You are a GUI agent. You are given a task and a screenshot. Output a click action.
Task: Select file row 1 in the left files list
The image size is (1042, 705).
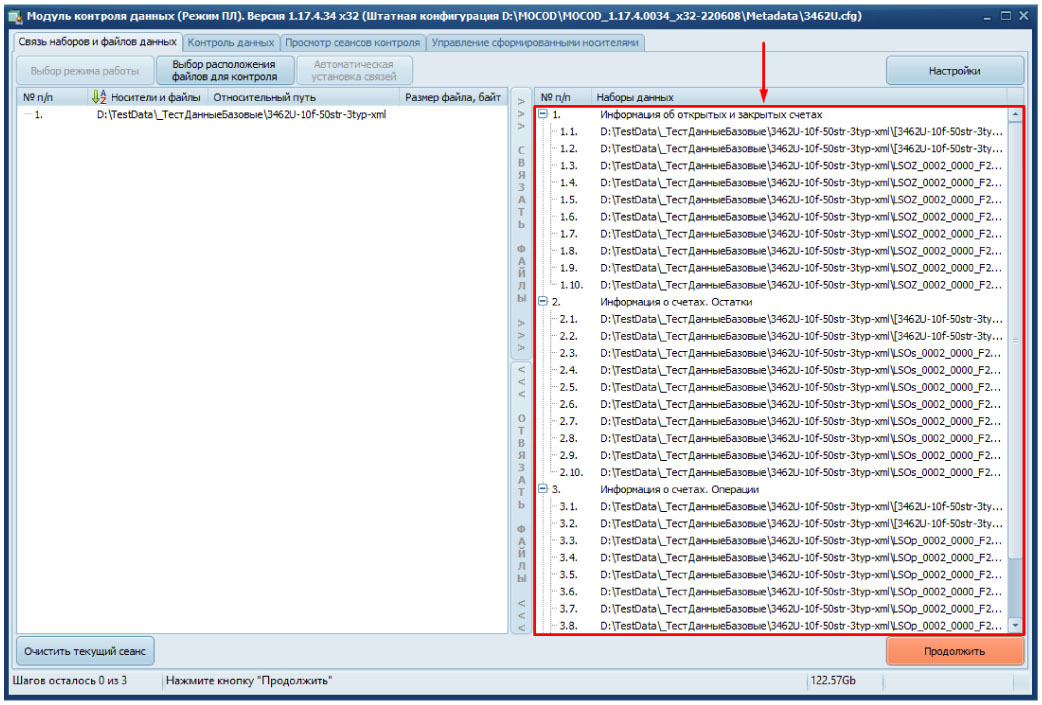(240, 115)
